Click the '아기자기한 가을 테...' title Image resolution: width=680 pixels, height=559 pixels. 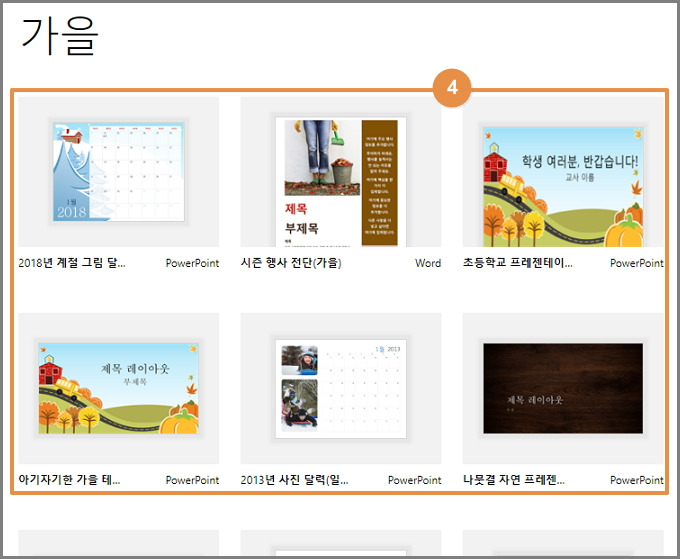(x=69, y=480)
